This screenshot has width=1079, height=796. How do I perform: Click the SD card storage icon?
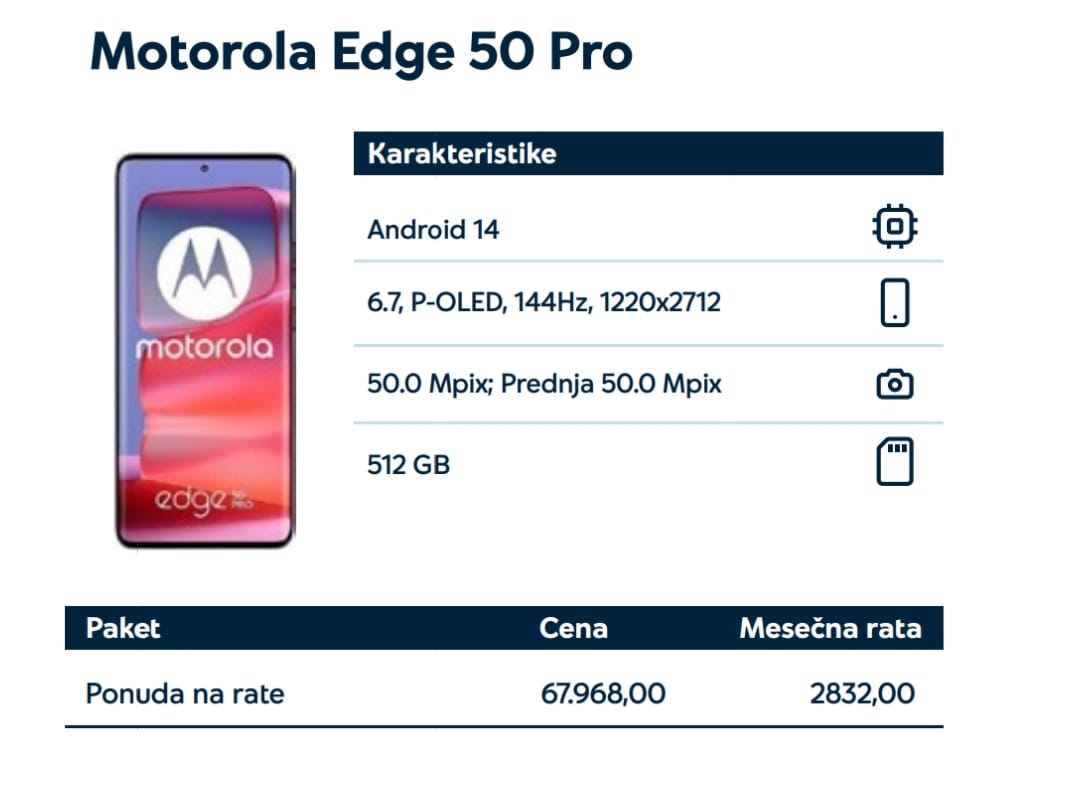coord(895,461)
